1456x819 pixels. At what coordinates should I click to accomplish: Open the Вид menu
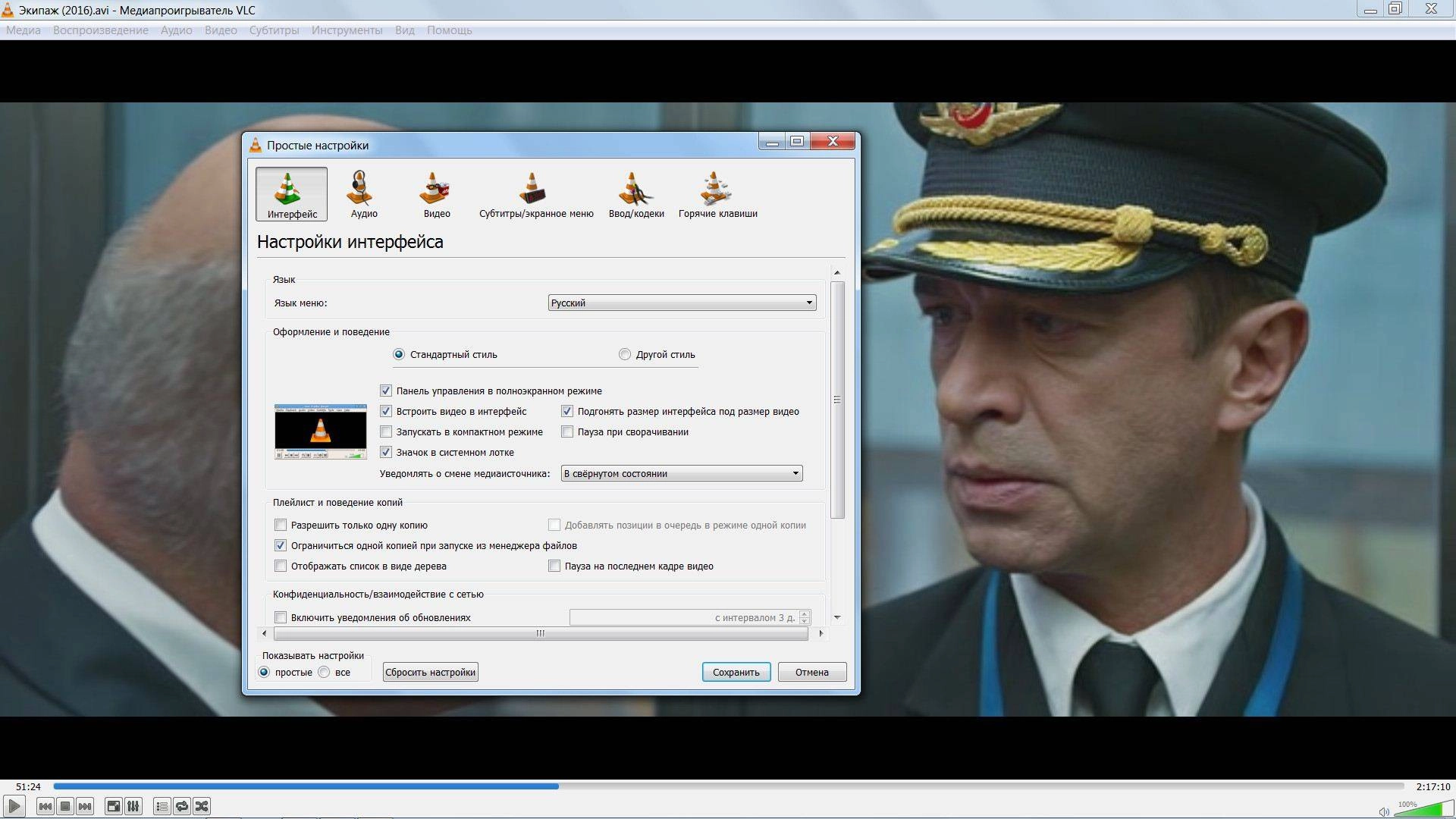click(404, 30)
